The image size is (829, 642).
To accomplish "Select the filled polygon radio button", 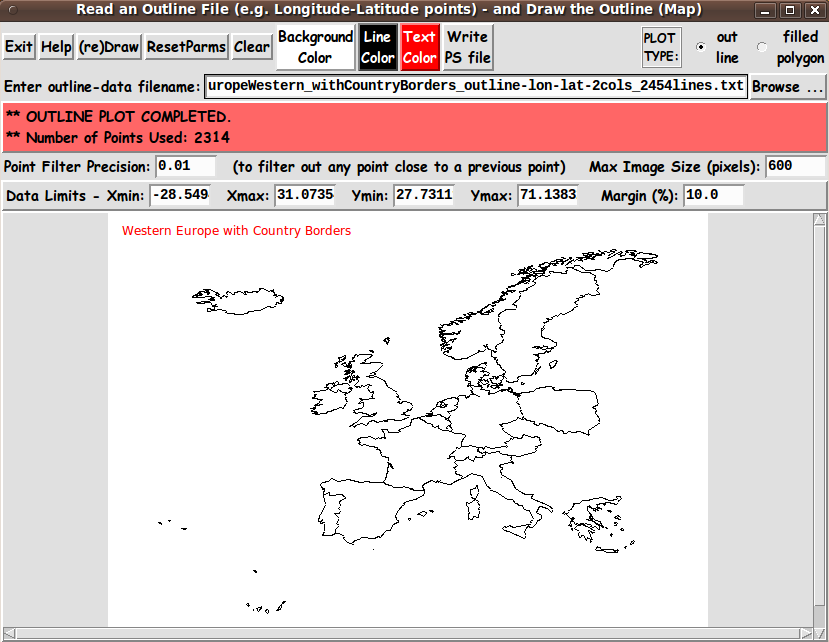I will 762,47.
